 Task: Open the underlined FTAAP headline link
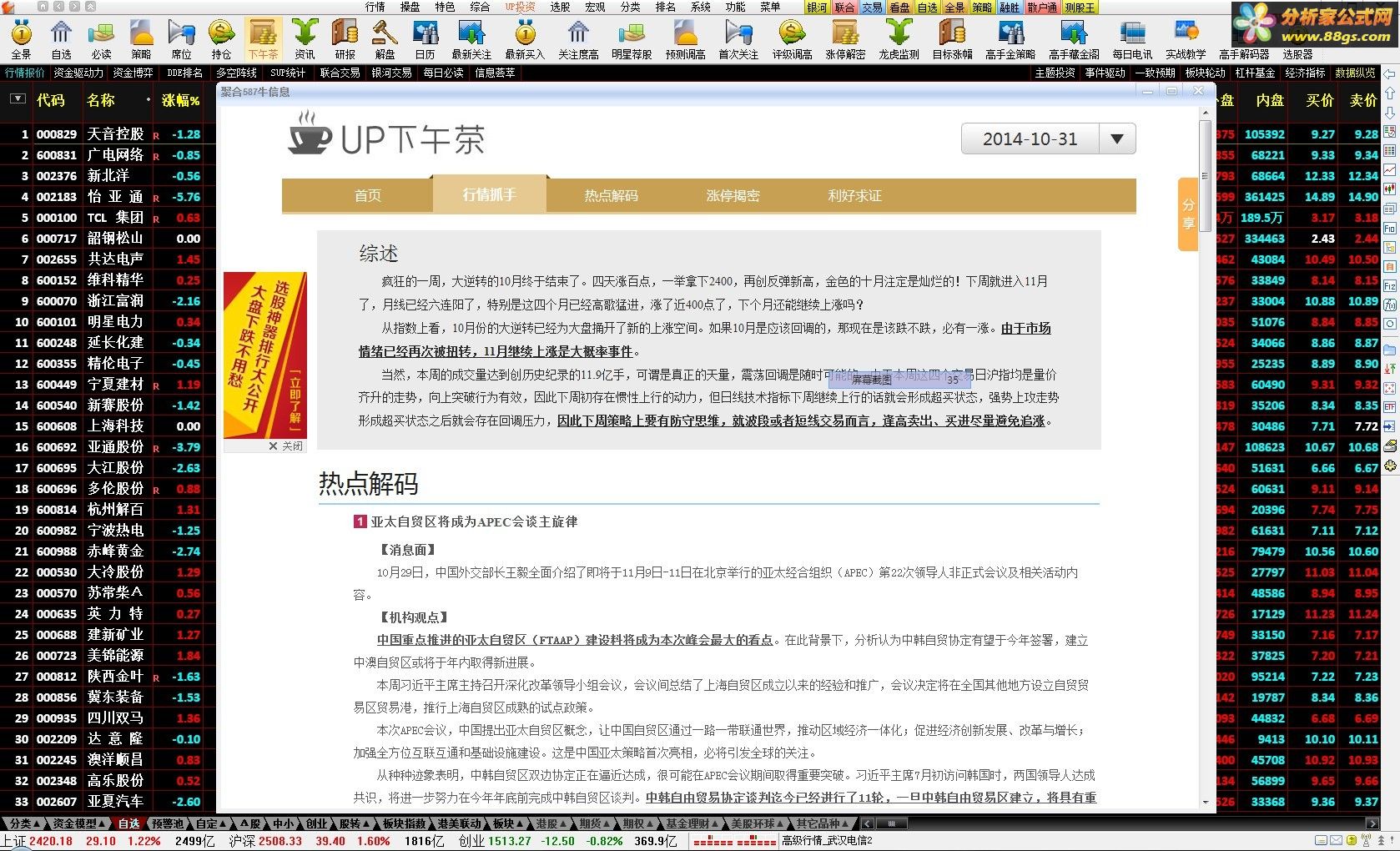[x=575, y=640]
